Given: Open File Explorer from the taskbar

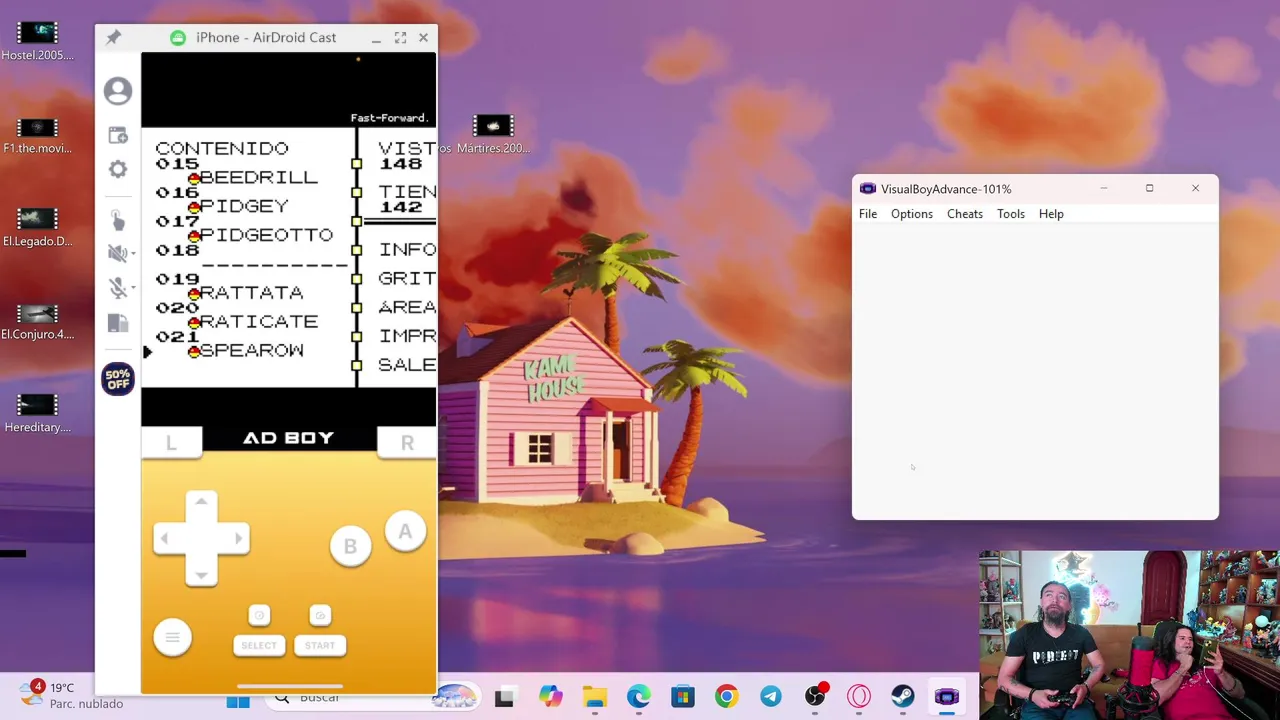Looking at the screenshot, I should 595,697.
